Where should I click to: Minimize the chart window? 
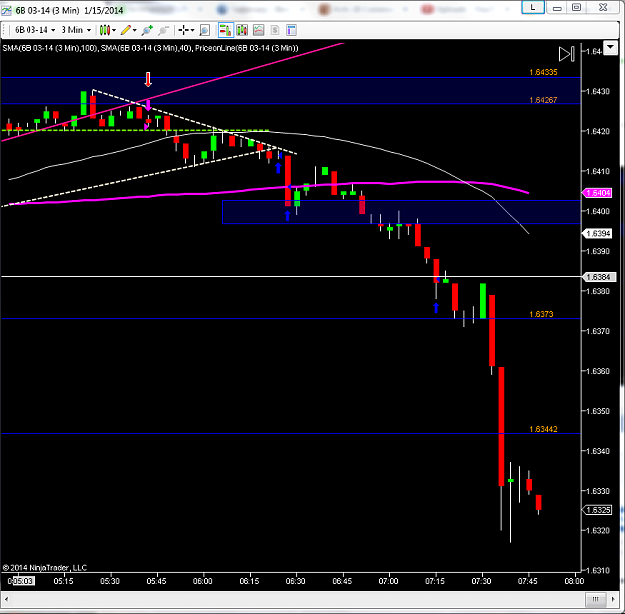[557, 7]
